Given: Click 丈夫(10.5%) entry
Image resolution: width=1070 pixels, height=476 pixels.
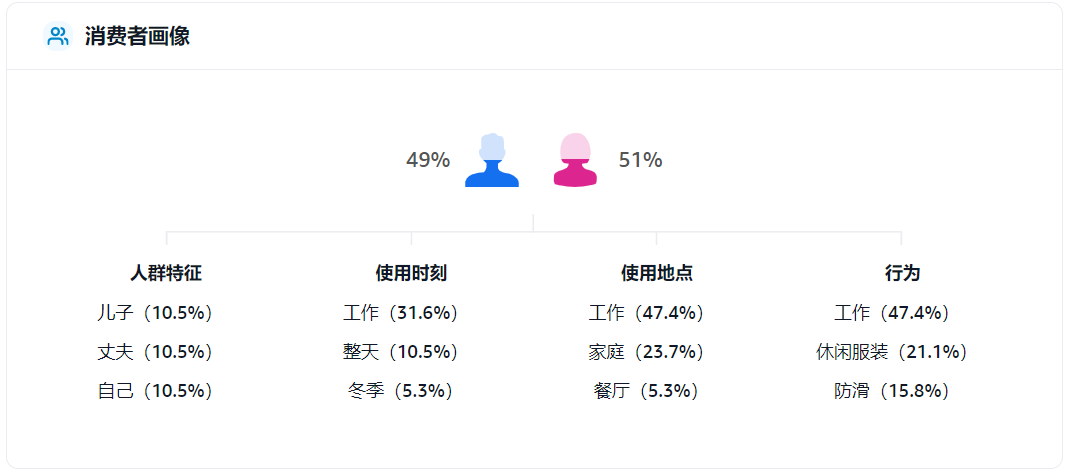Looking at the screenshot, I should tap(156, 353).
